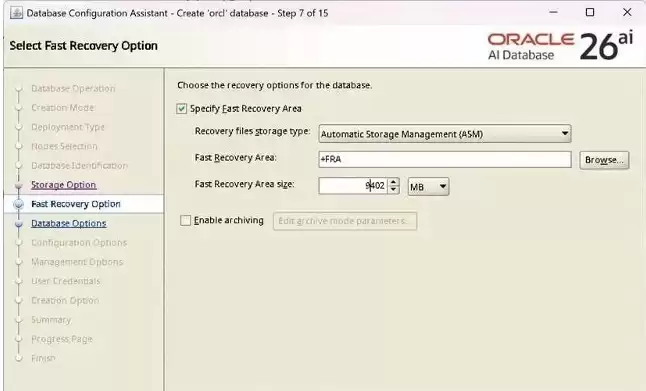646x391 pixels.
Task: Uncheck Specify Fast Recovery Area checkbox
Action: pyautogui.click(x=181, y=108)
